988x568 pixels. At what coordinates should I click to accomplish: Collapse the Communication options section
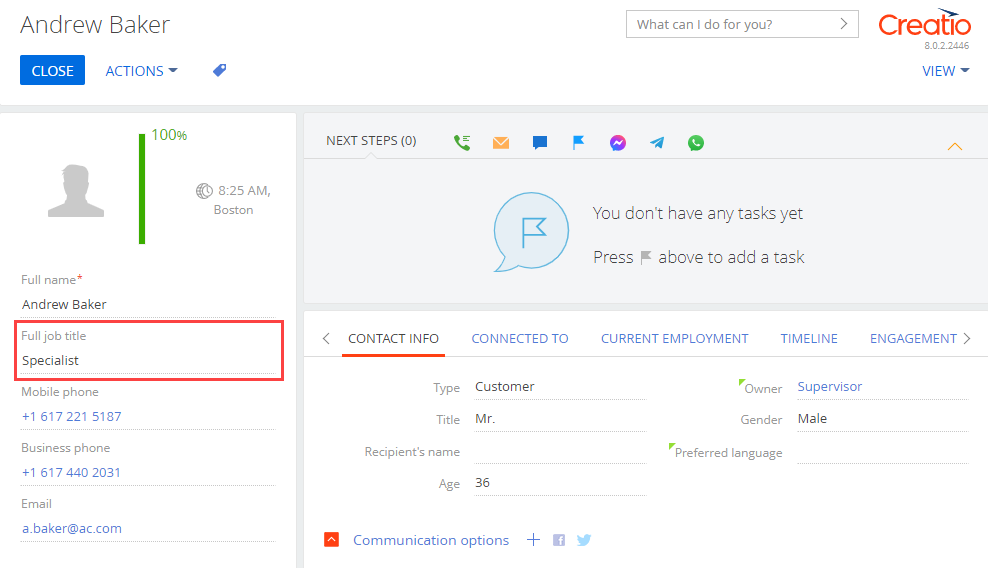click(332, 540)
